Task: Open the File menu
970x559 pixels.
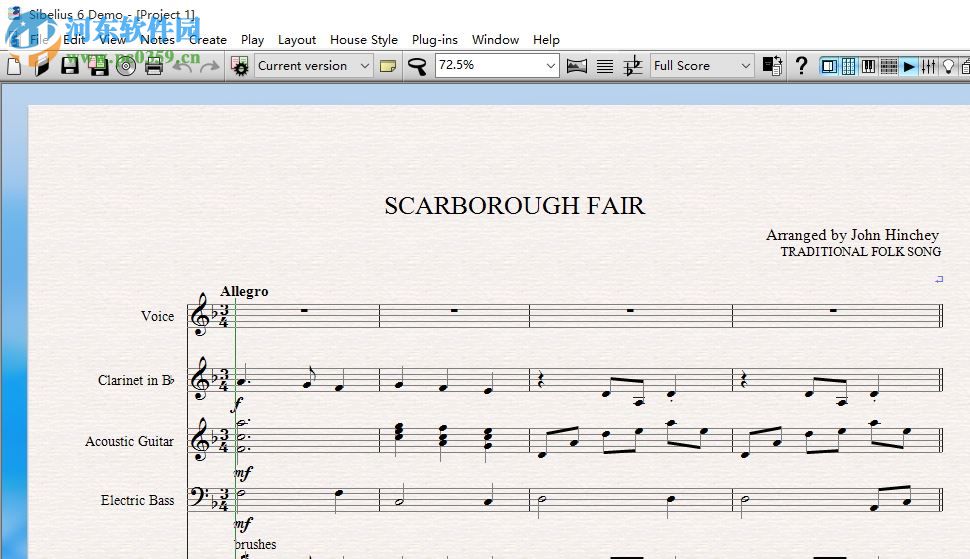Action: (40, 40)
